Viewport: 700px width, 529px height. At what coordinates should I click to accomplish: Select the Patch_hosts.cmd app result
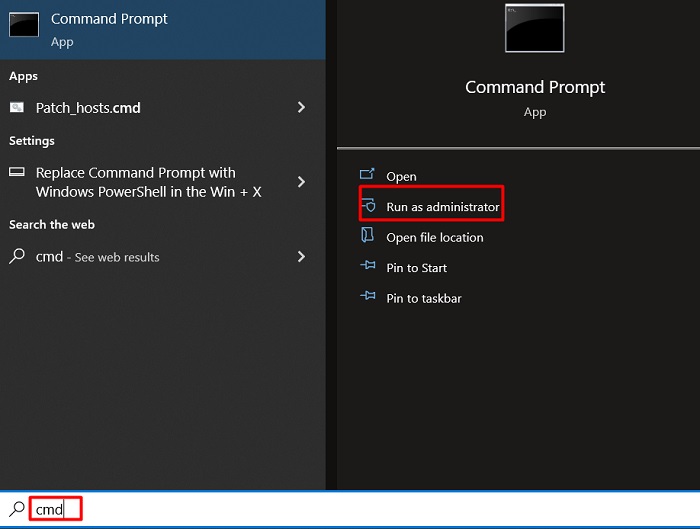point(162,108)
